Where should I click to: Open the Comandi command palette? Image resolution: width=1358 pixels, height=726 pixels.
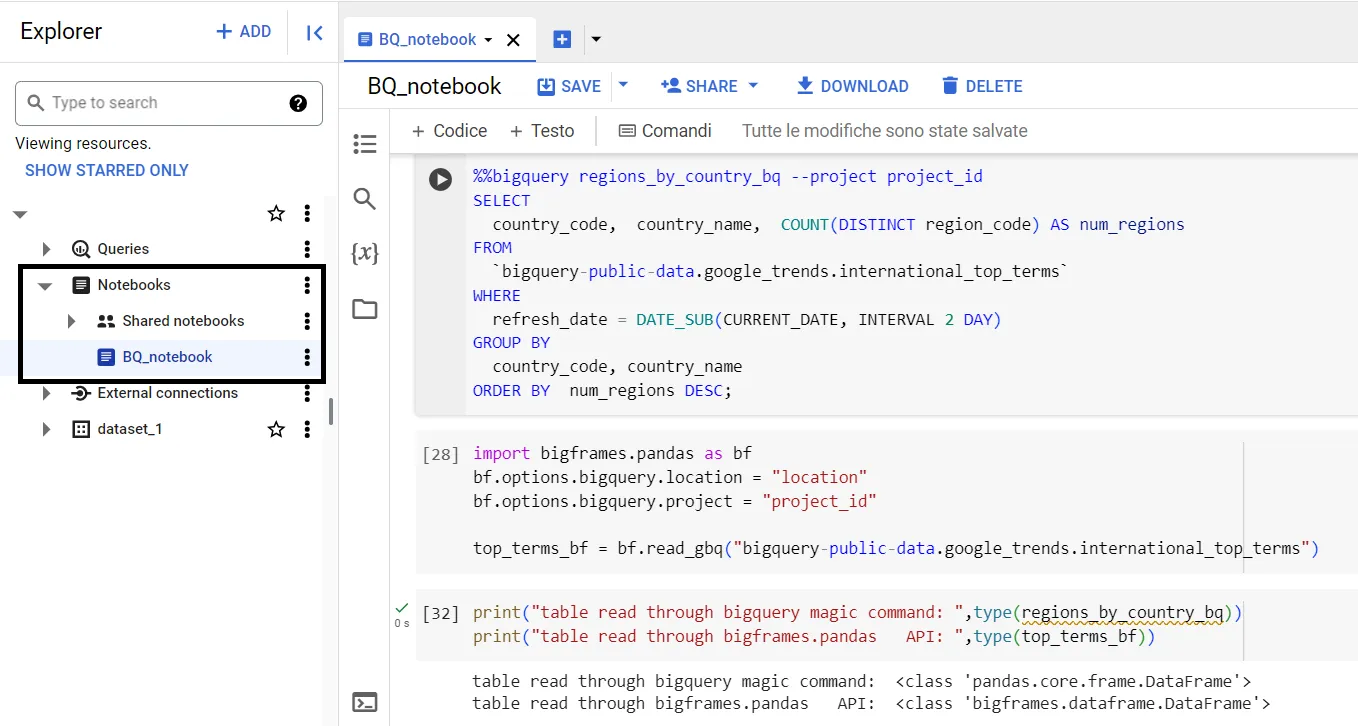click(665, 131)
